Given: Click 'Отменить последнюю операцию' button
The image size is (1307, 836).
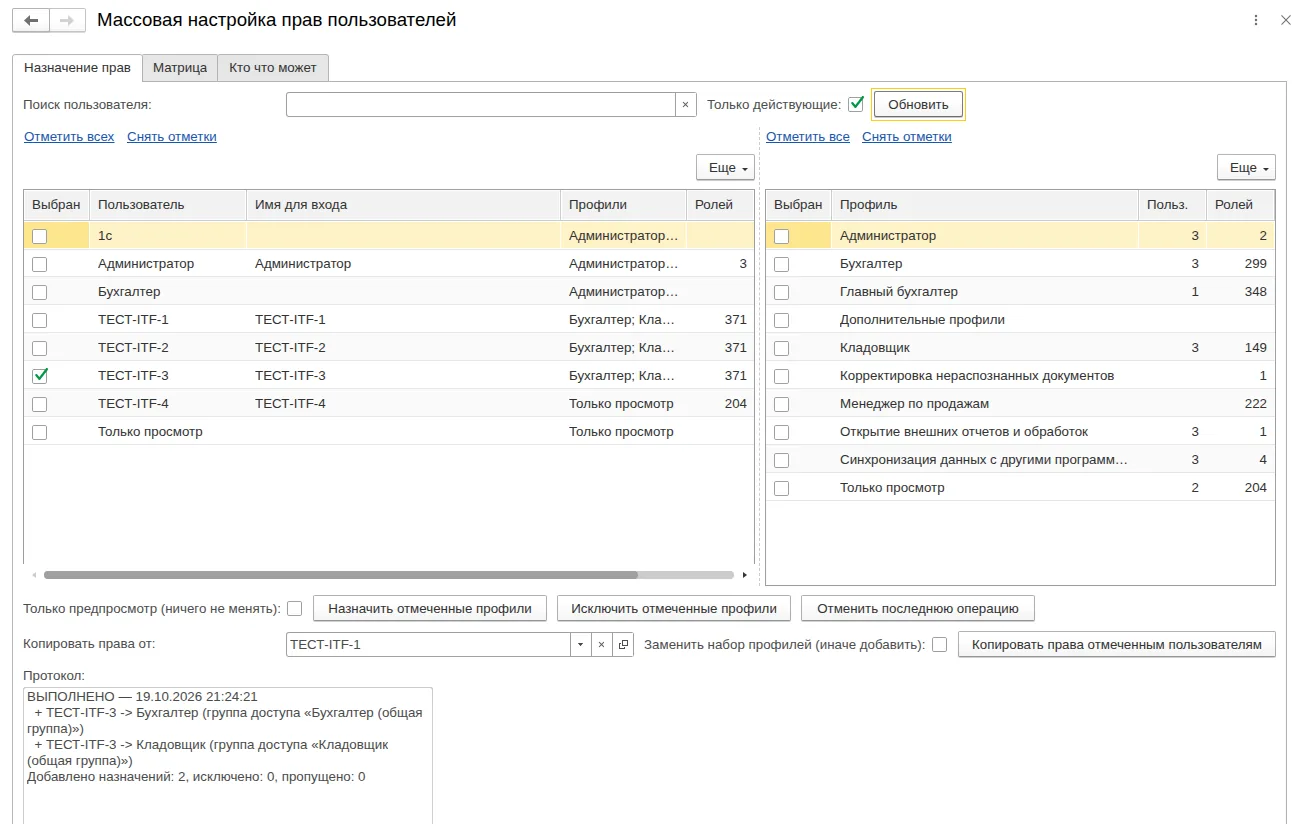Looking at the screenshot, I should (917, 608).
